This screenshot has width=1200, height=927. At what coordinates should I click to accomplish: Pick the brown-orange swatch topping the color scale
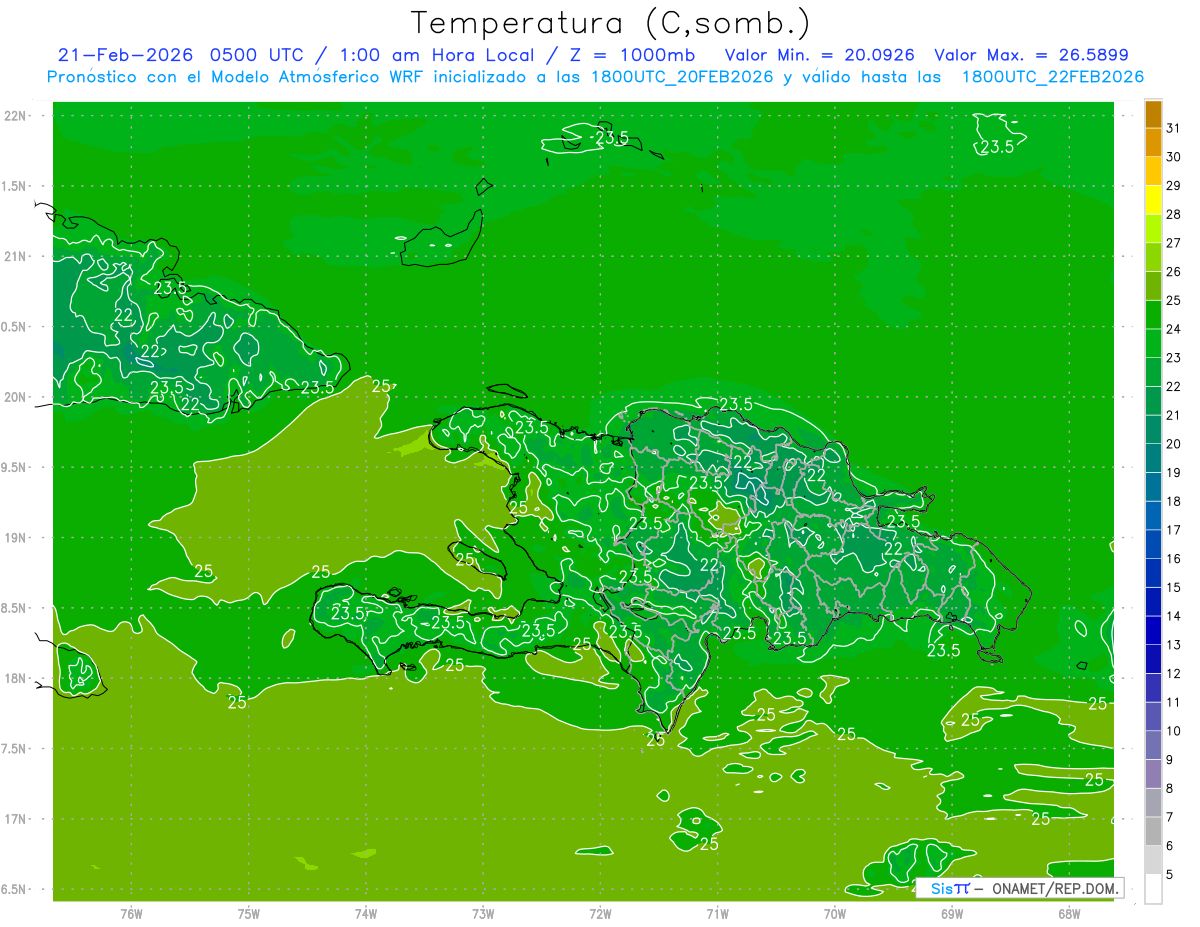pos(1153,115)
